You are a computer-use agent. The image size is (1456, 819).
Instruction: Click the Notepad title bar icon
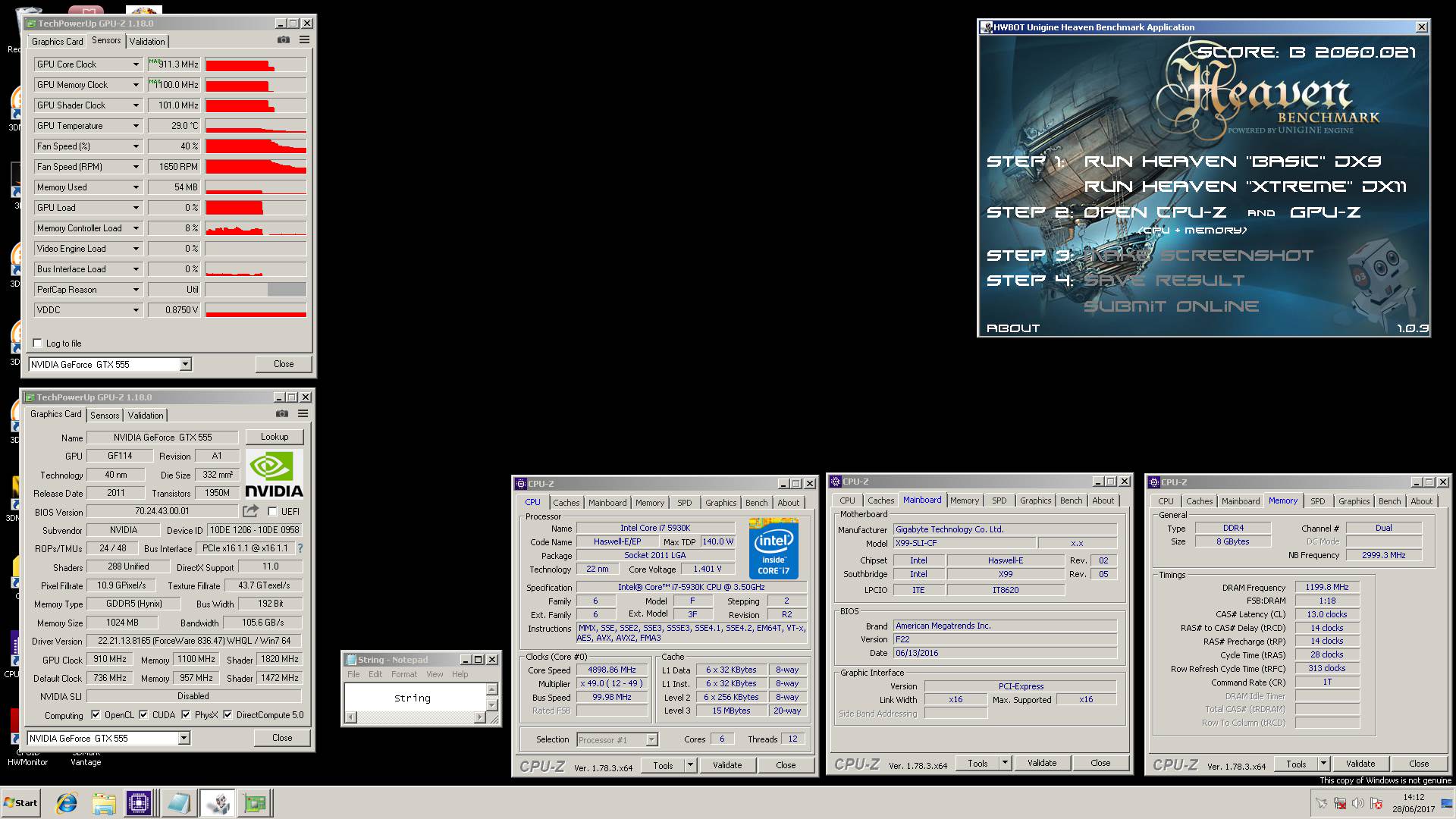pos(351,660)
